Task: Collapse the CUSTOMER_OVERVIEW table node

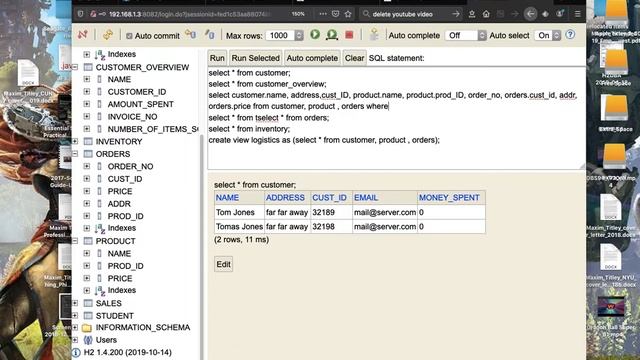Action: coord(75,67)
